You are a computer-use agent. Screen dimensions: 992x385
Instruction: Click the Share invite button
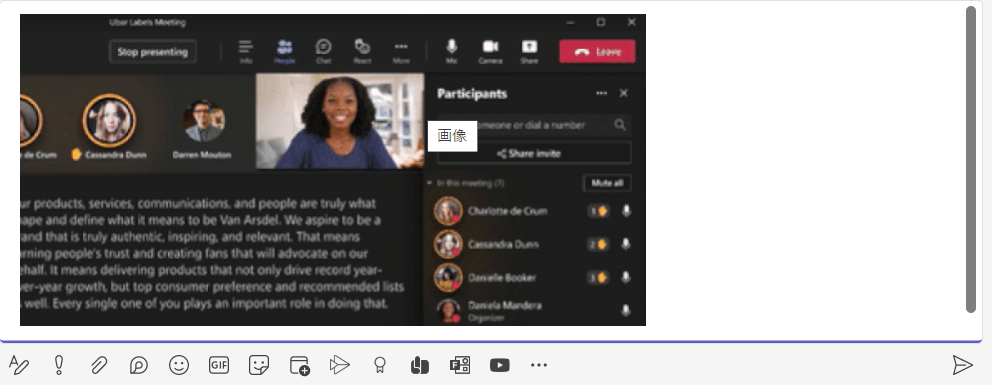534,154
